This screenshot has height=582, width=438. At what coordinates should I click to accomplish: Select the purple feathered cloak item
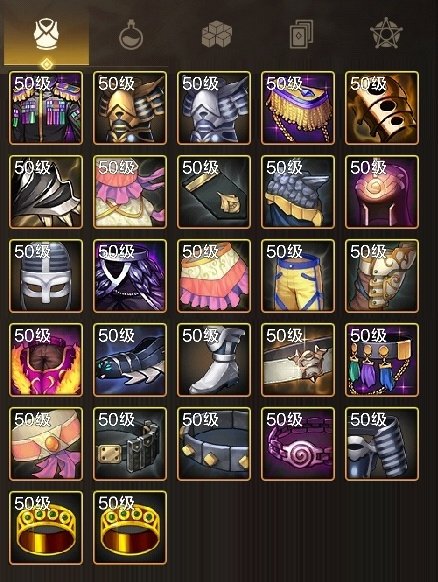[130, 276]
